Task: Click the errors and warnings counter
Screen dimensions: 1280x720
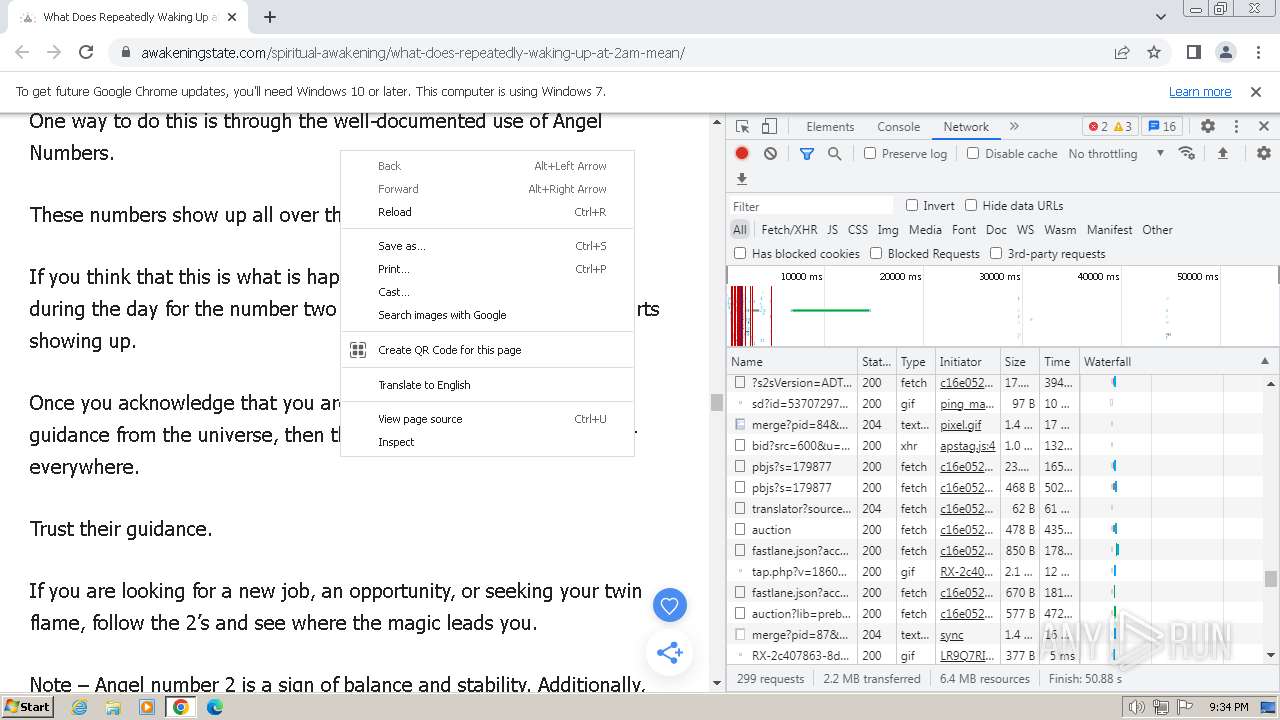Action: pyautogui.click(x=1111, y=127)
